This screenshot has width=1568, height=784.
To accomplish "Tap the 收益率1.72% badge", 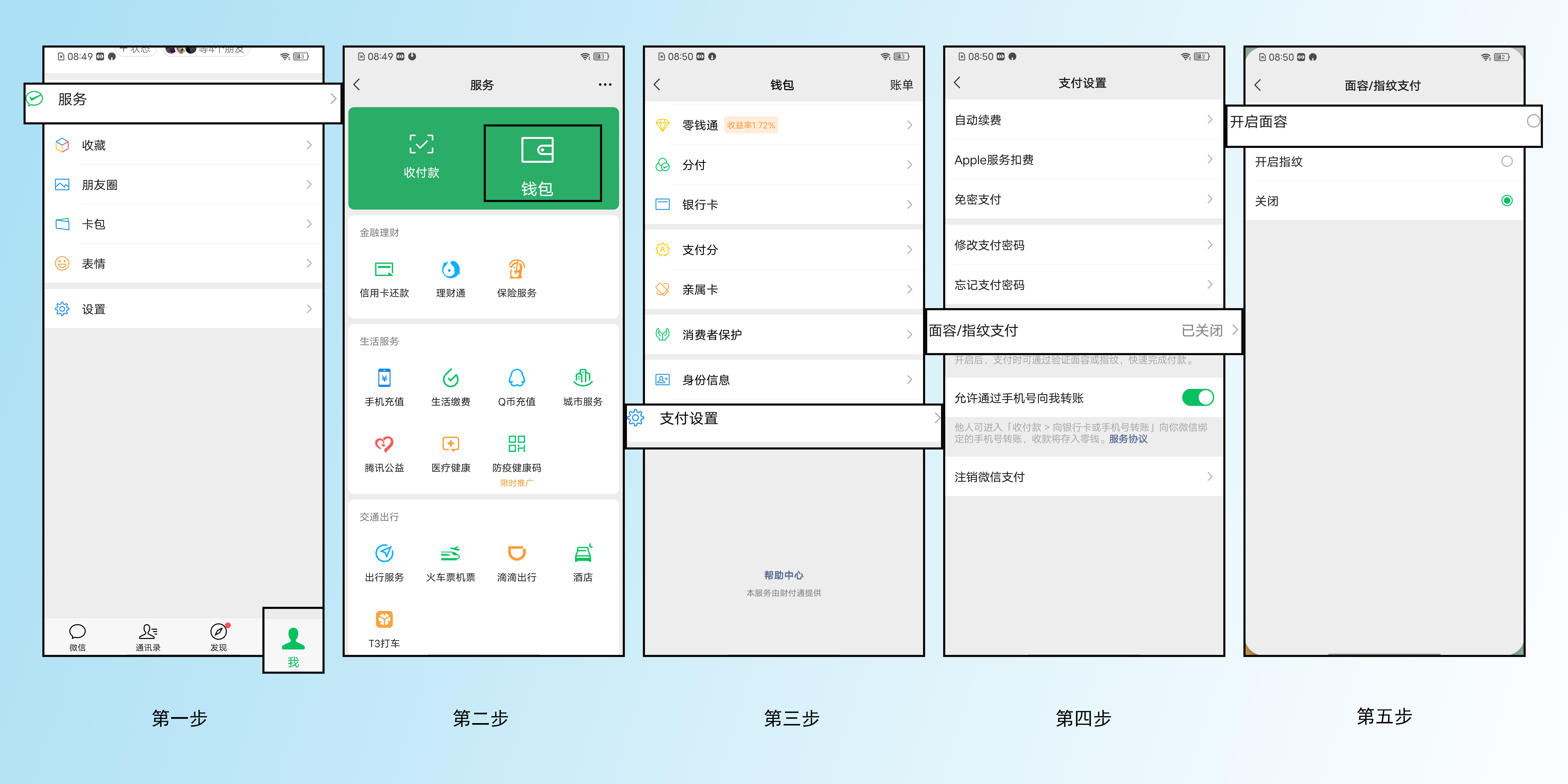I will (x=751, y=125).
